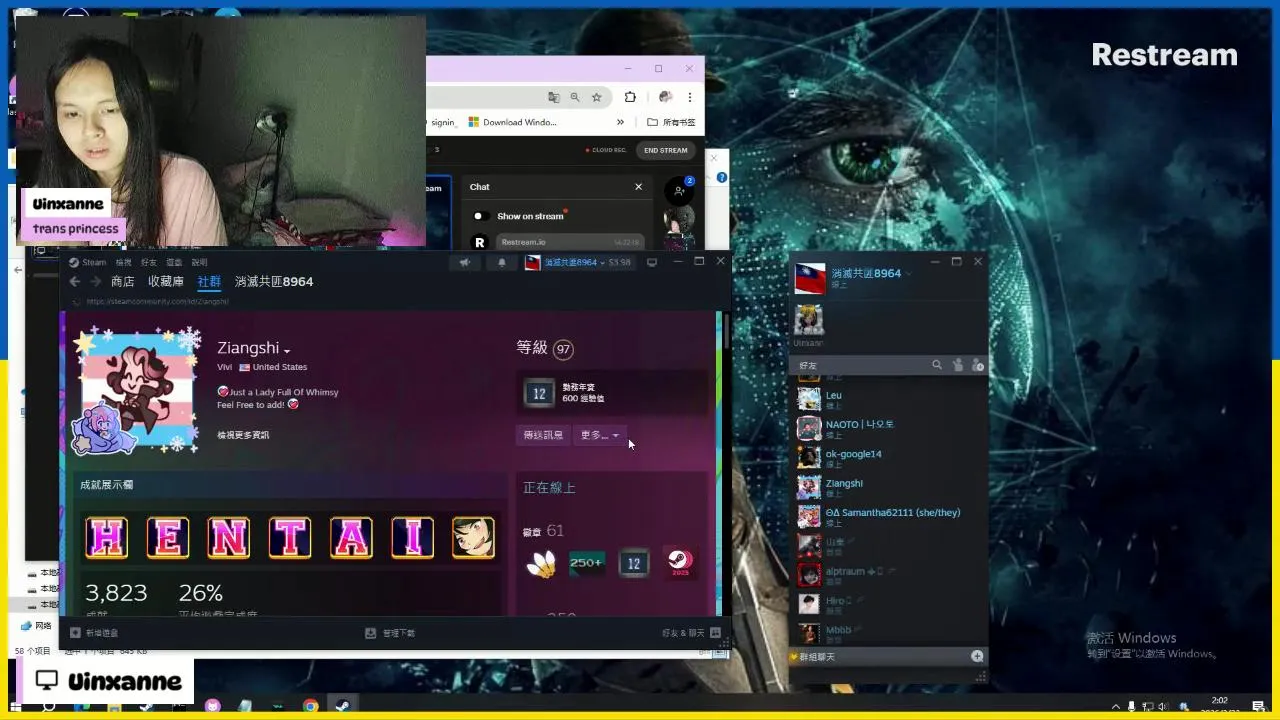Click 管理下載 (Manage downloads)

[390, 633]
